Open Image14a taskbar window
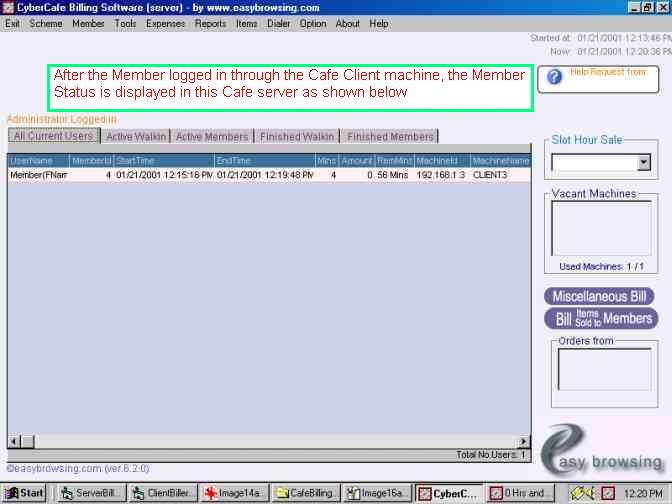The height and width of the screenshot is (504, 672). (x=234, y=493)
